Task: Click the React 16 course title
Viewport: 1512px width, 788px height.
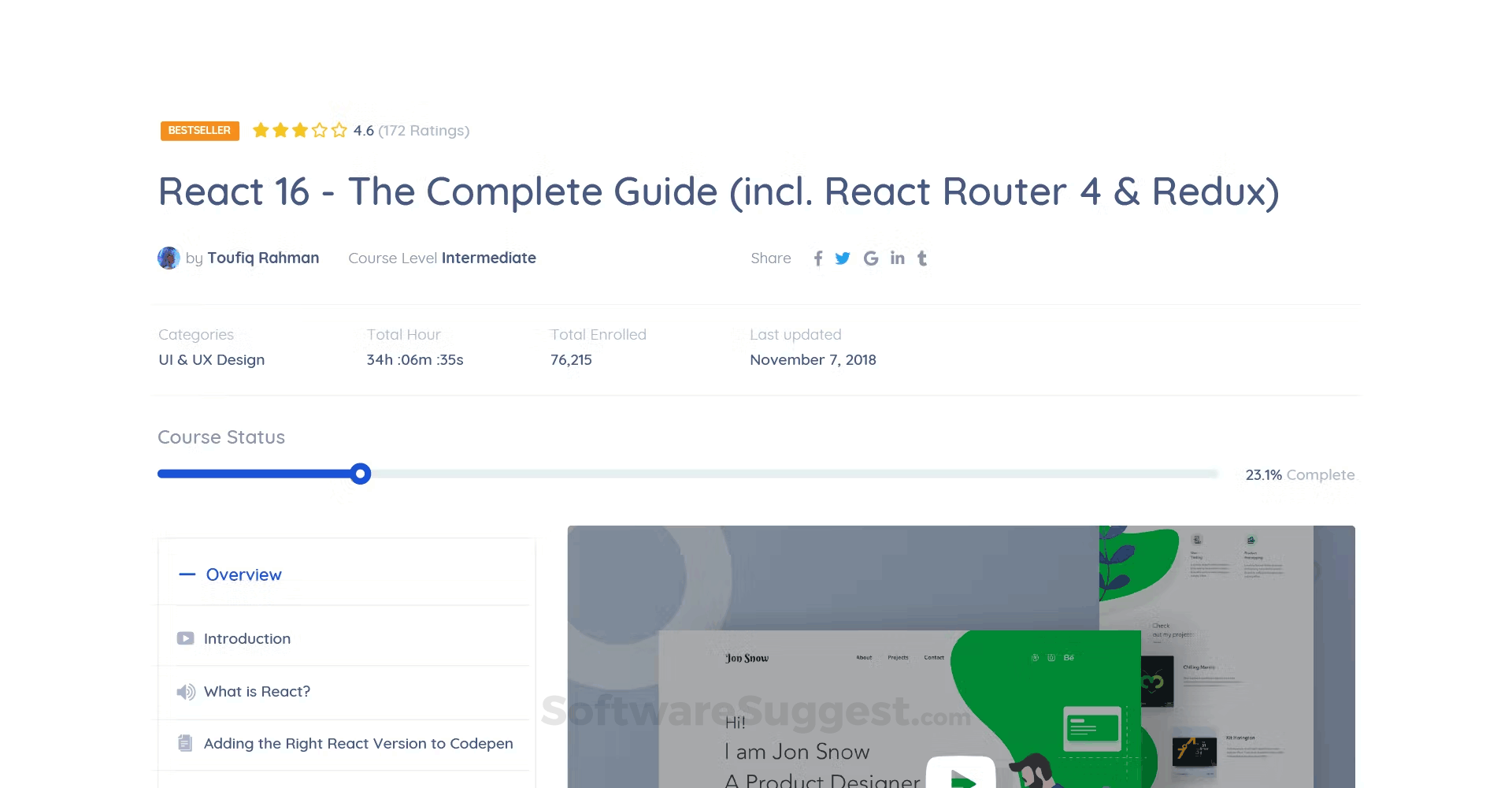Action: pos(719,192)
